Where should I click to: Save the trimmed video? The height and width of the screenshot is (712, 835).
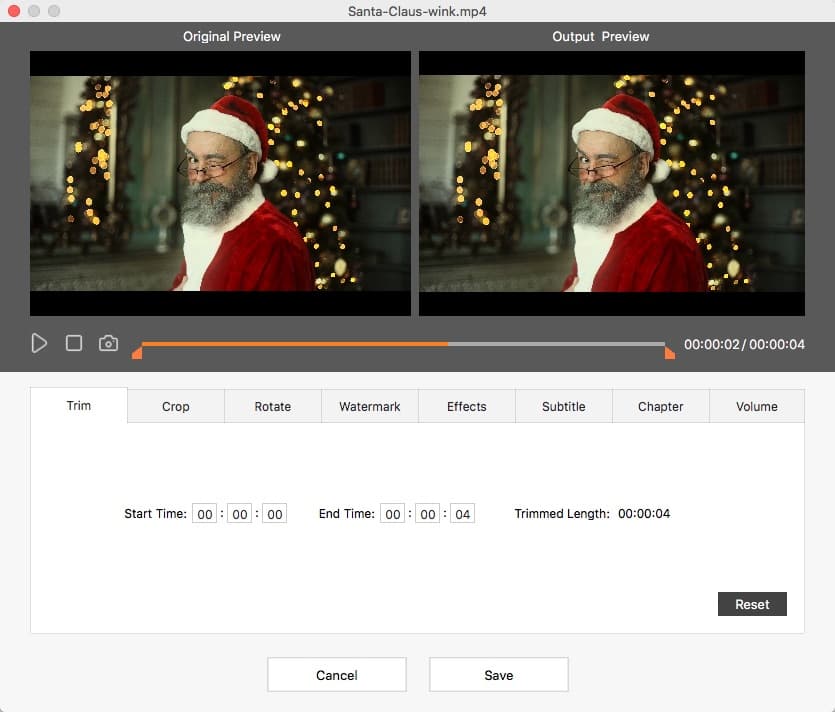(498, 674)
